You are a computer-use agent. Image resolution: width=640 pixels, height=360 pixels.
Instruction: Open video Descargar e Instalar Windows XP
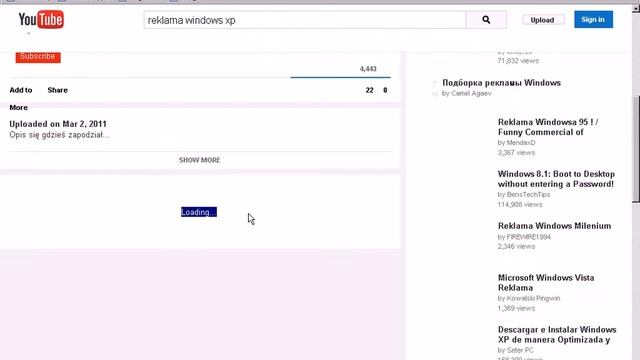point(557,335)
